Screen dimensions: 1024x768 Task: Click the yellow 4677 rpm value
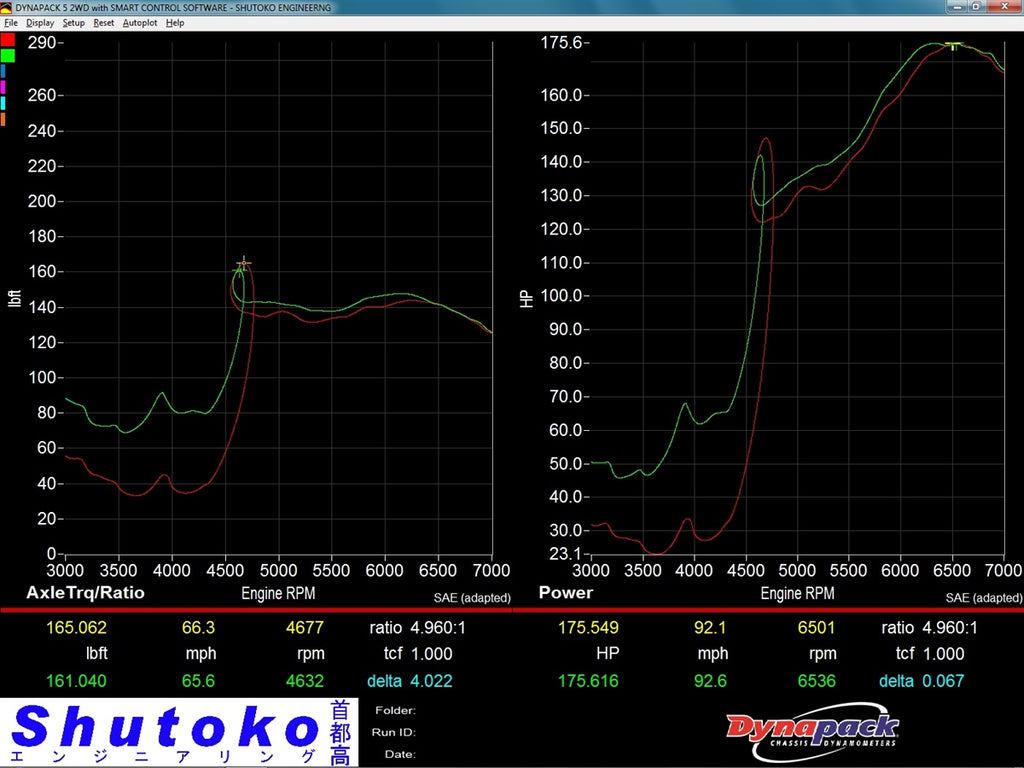305,628
